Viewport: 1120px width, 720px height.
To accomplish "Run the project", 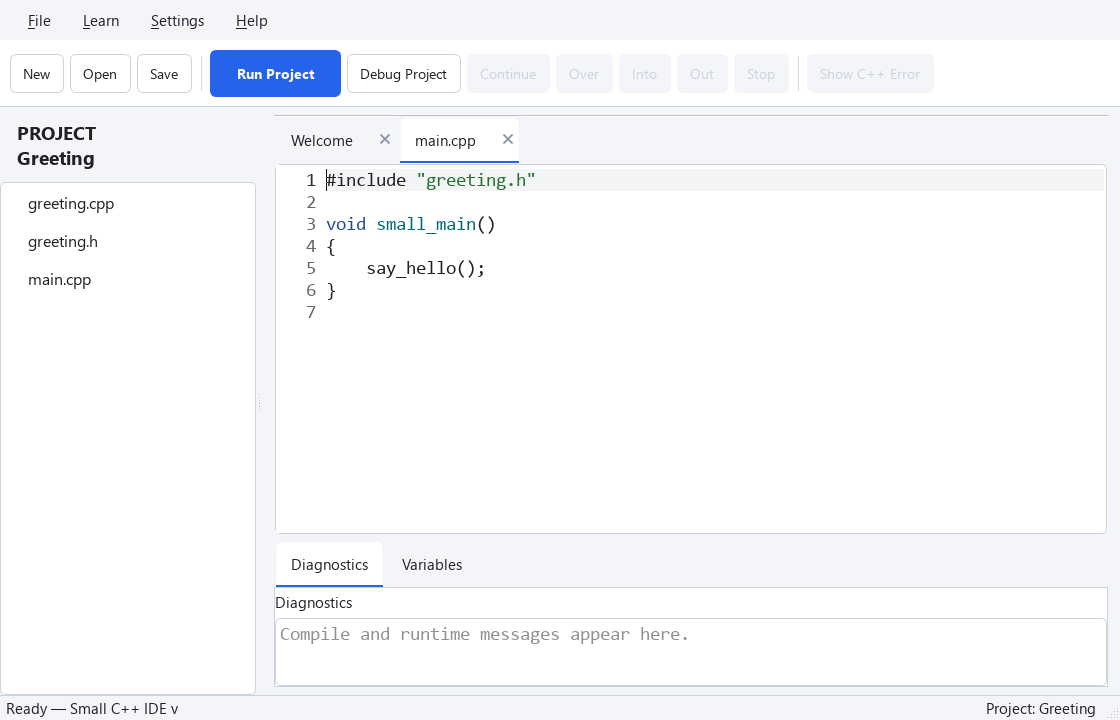I will coord(276,74).
